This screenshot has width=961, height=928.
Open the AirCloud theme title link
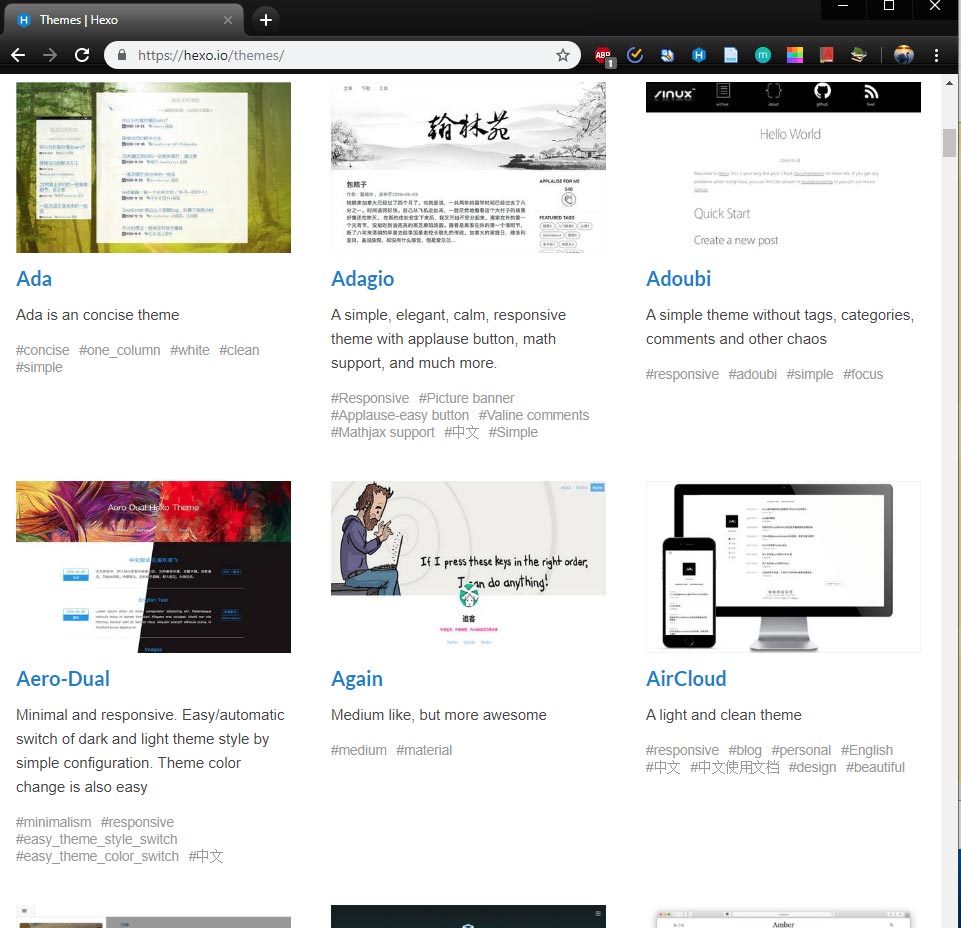pyautogui.click(x=686, y=679)
